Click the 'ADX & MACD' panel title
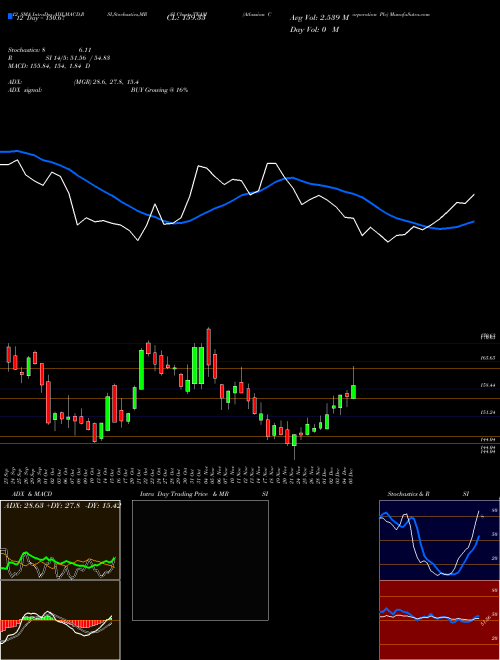This screenshot has width=500, height=660. tap(32, 494)
